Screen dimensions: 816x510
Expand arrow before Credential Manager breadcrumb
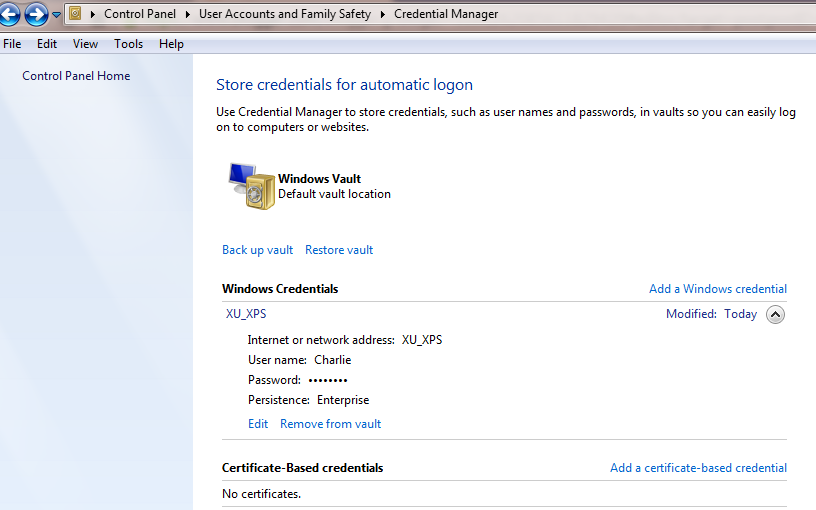point(382,14)
